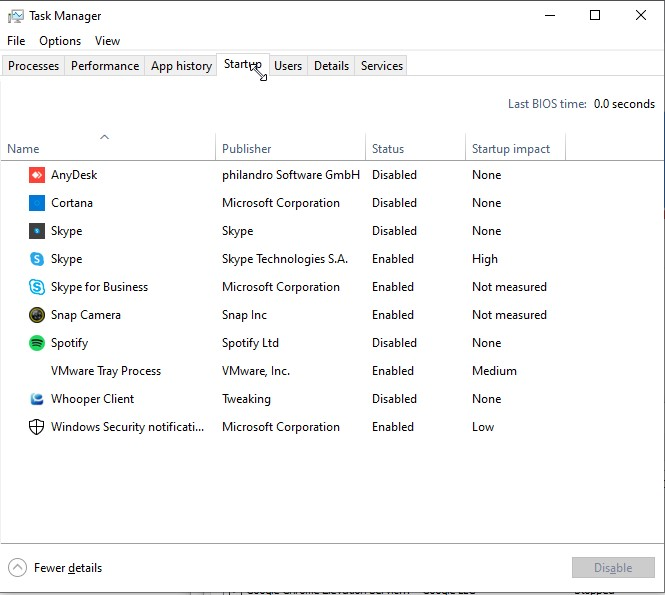Open the File menu
This screenshot has height=595, width=665.
tap(16, 41)
